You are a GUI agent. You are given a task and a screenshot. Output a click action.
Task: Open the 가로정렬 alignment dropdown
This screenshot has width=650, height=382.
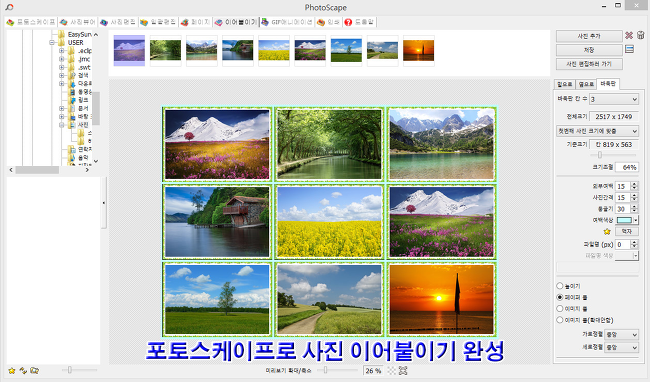coord(622,334)
